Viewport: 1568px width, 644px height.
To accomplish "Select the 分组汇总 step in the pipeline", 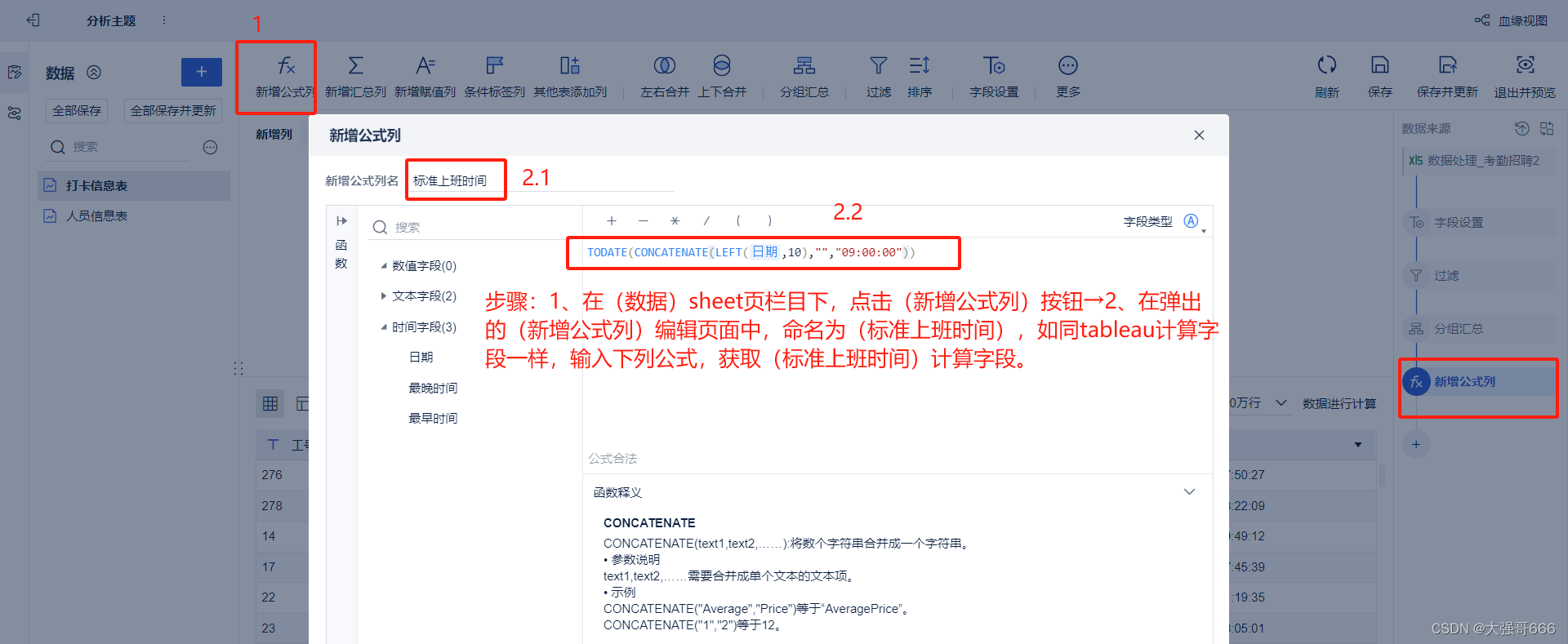I will (x=1479, y=329).
